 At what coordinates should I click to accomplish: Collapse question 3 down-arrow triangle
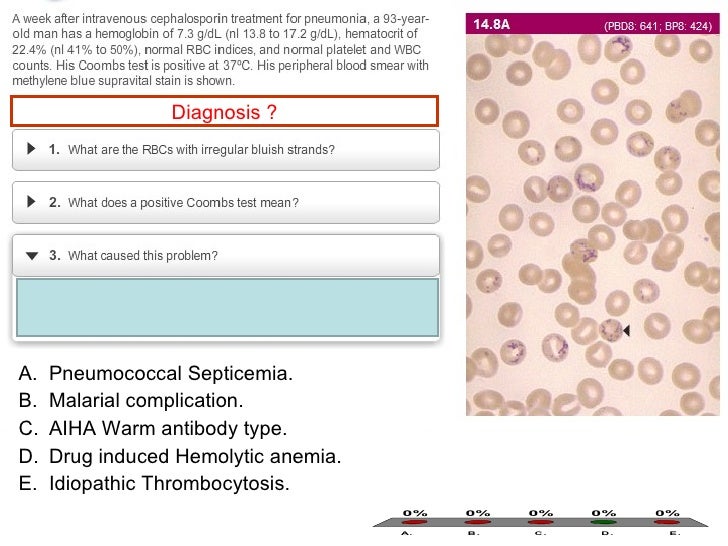coord(32,256)
